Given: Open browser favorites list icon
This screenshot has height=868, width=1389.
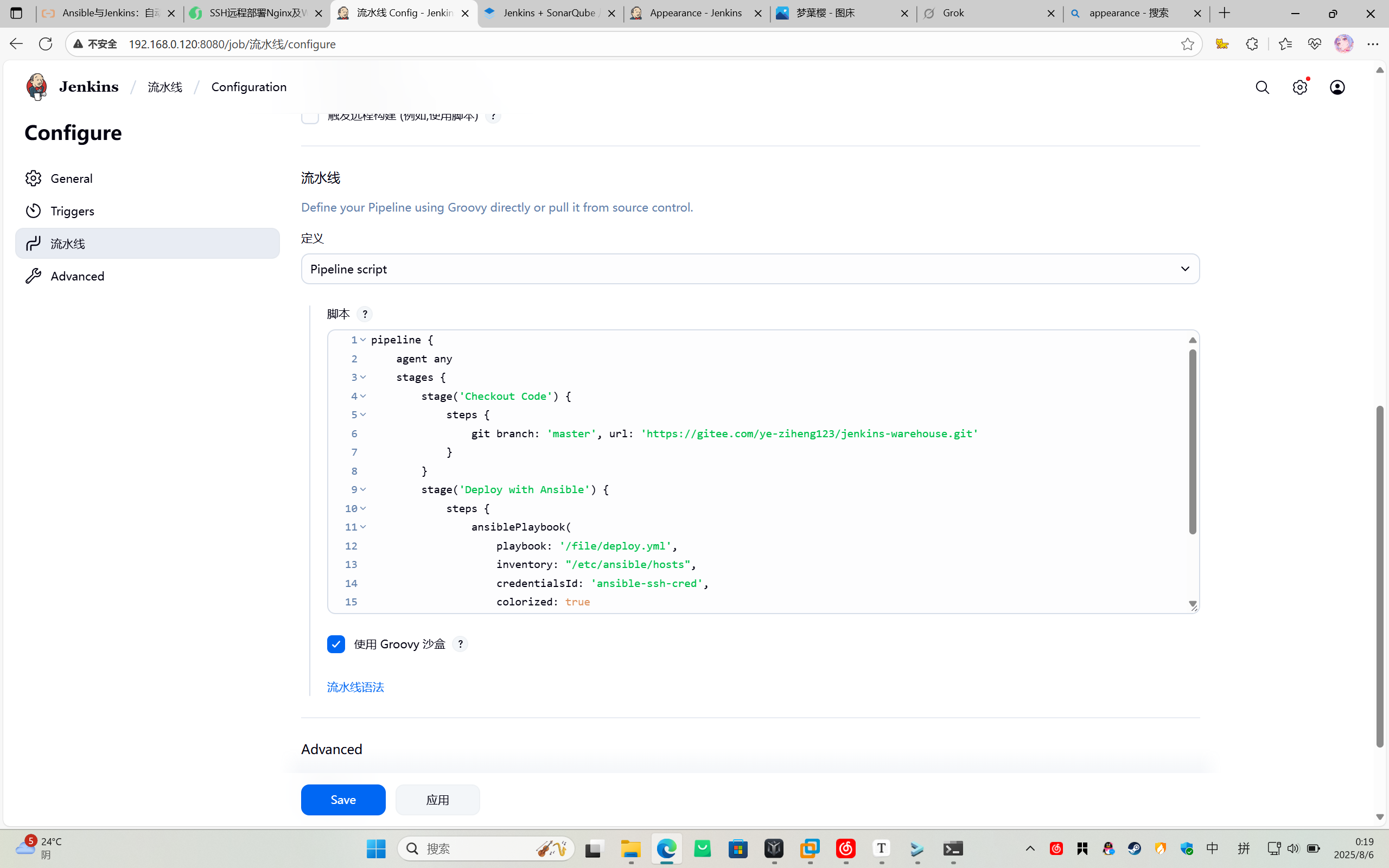Looking at the screenshot, I should (1285, 44).
